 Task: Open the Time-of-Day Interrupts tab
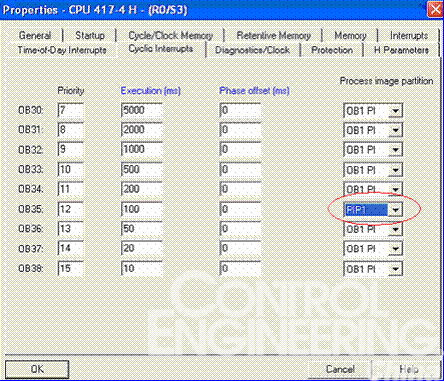coord(62,50)
